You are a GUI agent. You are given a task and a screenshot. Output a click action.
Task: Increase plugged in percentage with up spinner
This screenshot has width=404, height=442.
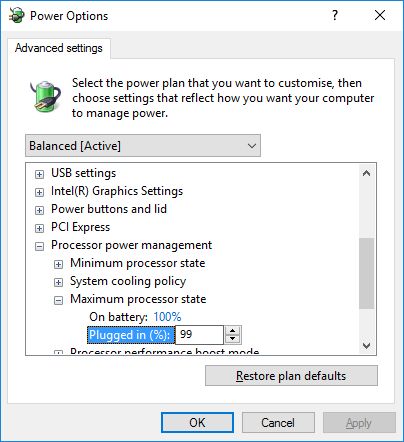click(x=232, y=331)
